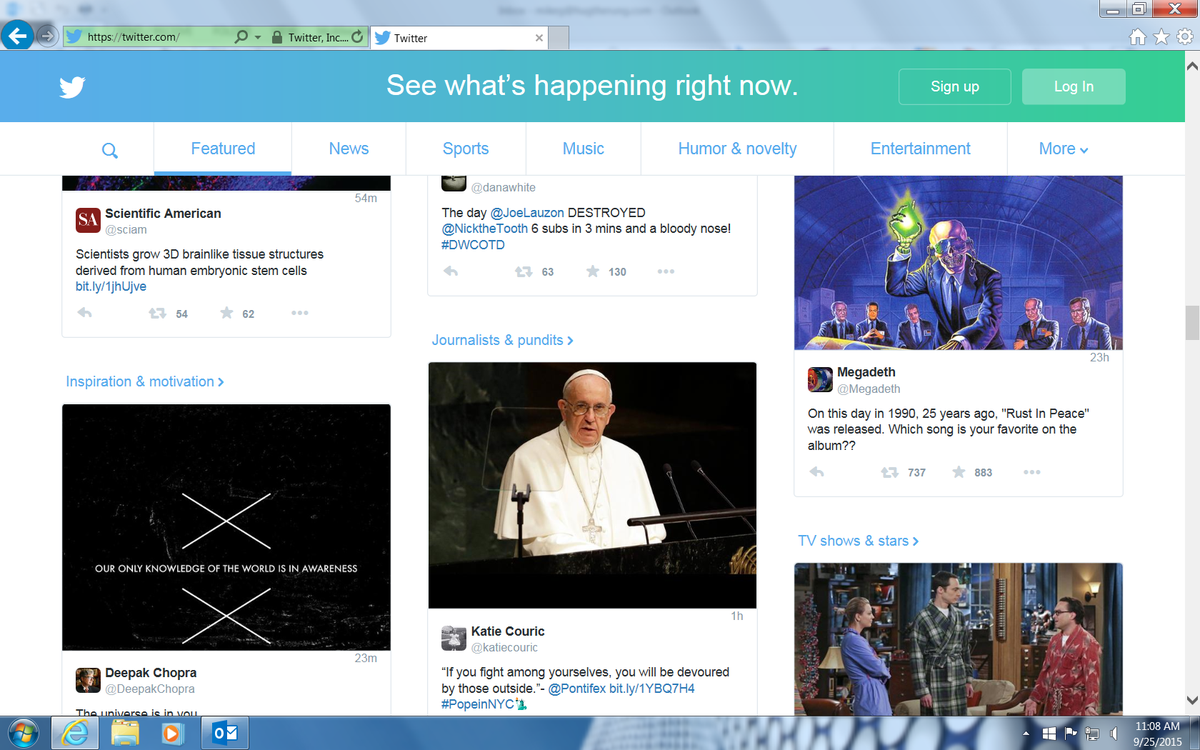Open browser tools gear icon
Viewport: 1200px width, 750px height.
[1185, 37]
